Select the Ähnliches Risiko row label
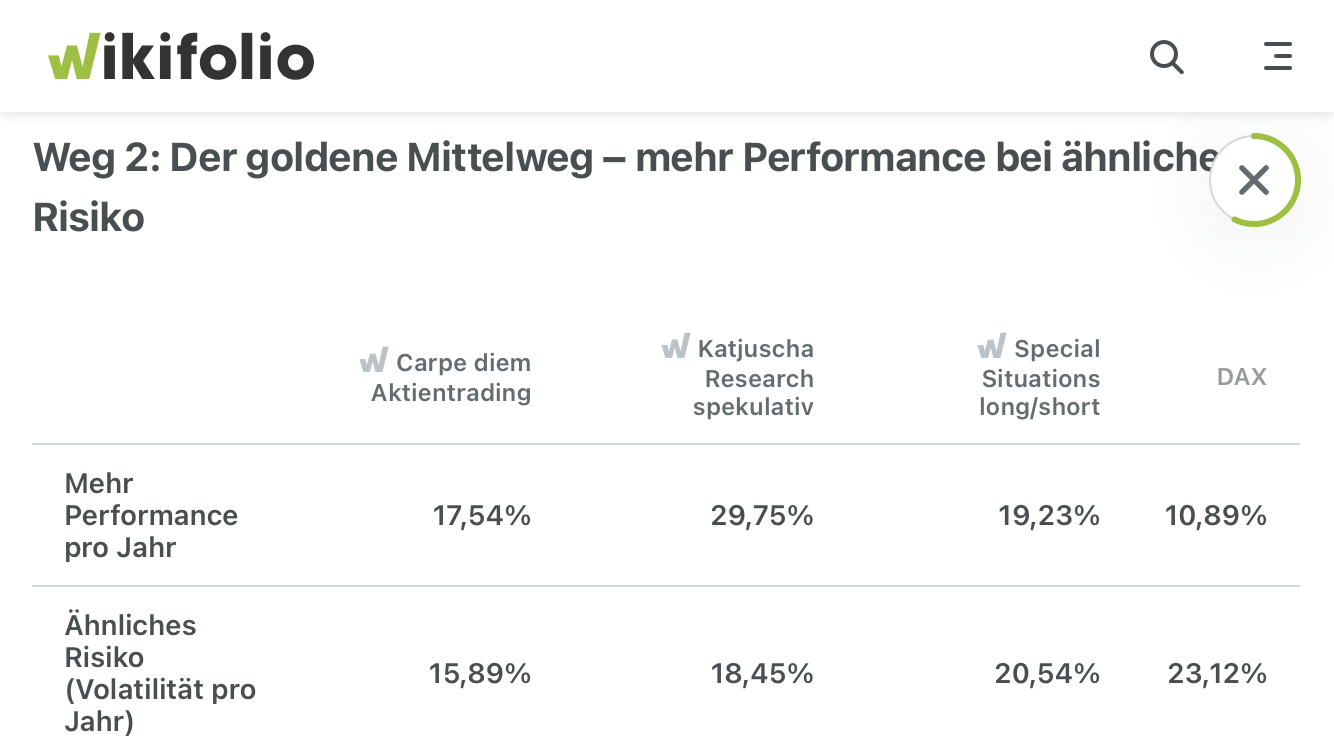The image size is (1334, 750). (160, 673)
